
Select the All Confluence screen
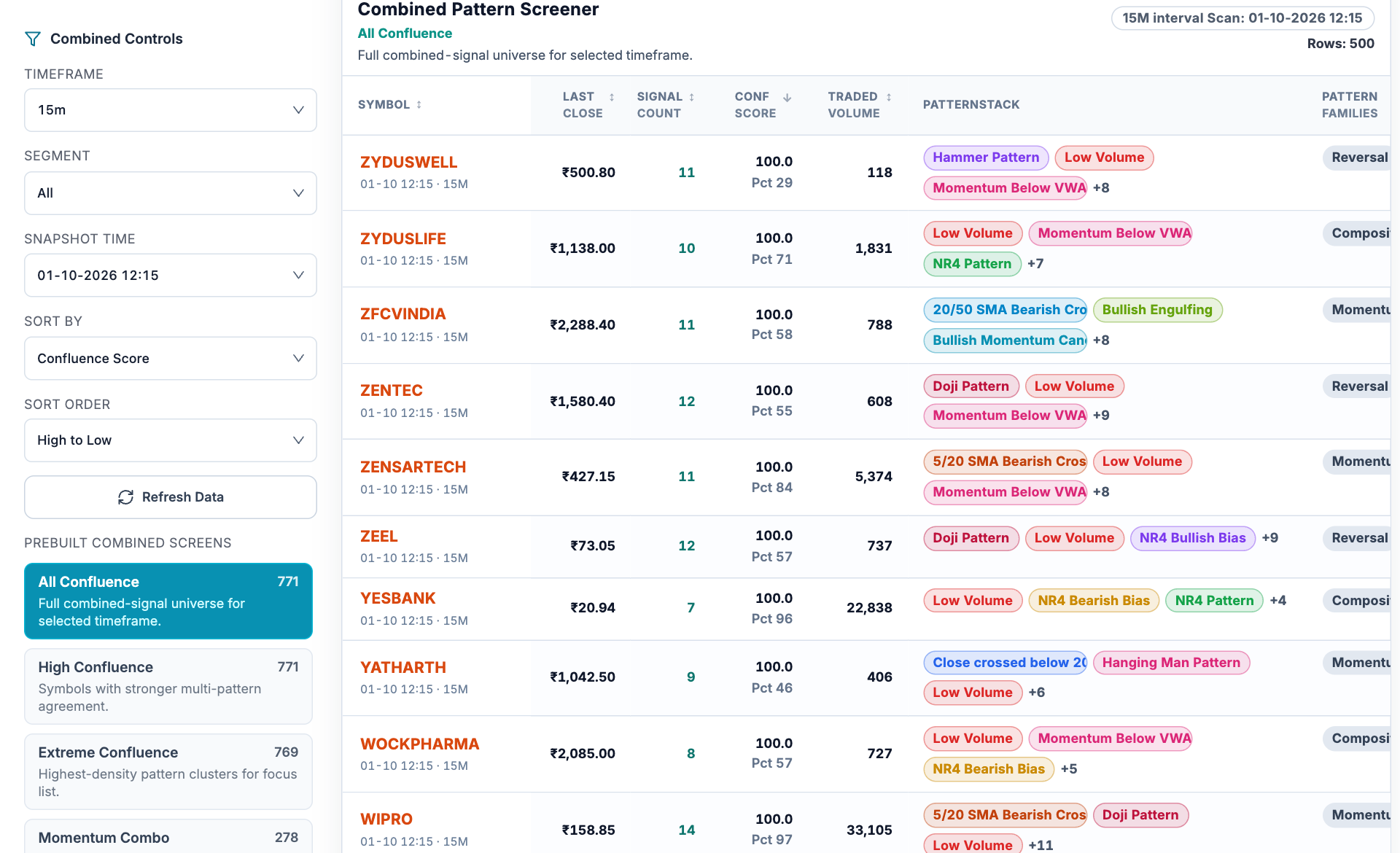168,601
